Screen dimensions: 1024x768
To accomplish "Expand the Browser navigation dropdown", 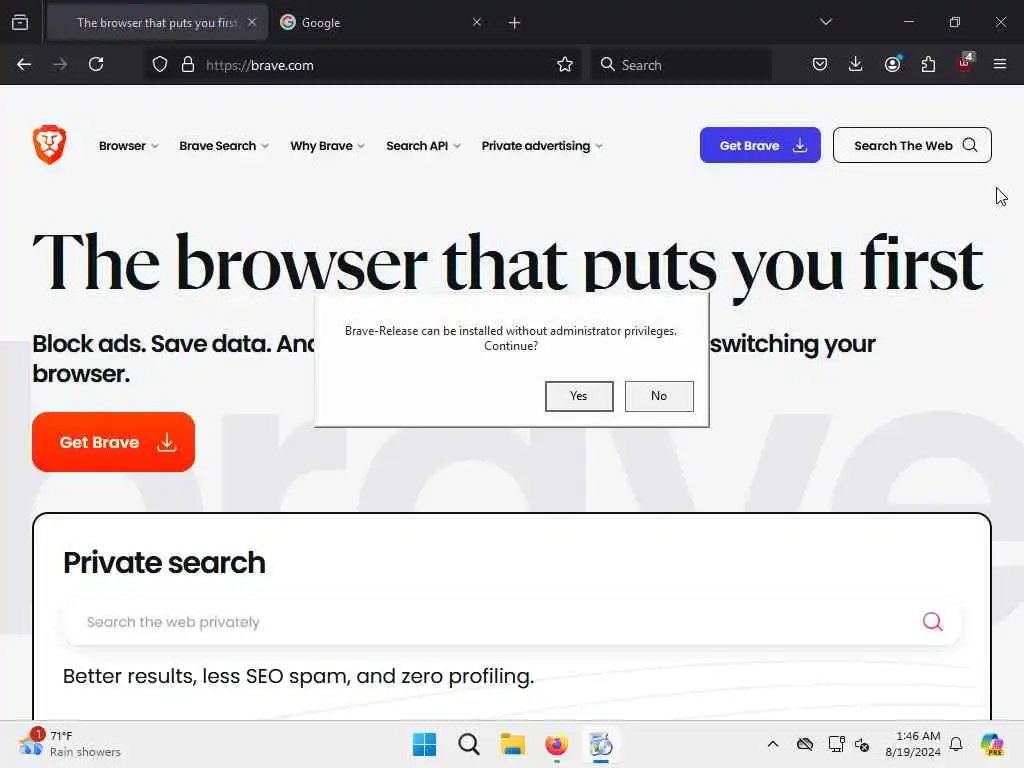I will coord(129,146).
